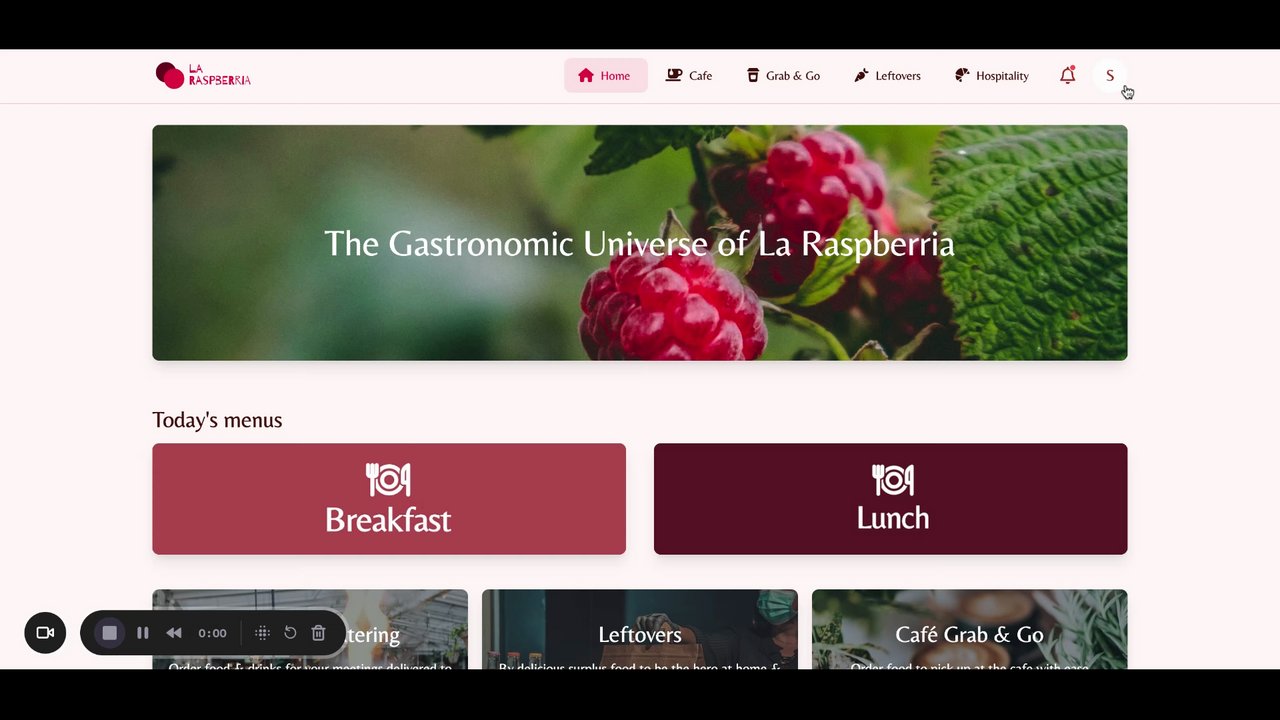Click the La Raspberria logo
This screenshot has width=1280, height=720.
[x=203, y=75]
